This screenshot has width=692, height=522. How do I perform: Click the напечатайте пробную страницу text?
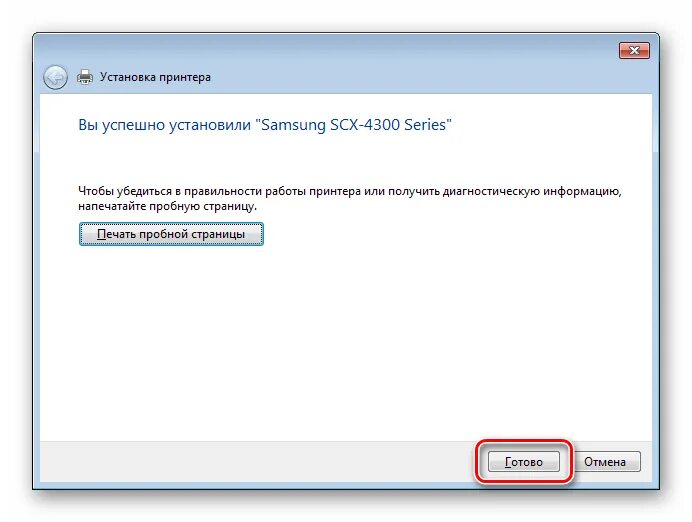(167, 206)
